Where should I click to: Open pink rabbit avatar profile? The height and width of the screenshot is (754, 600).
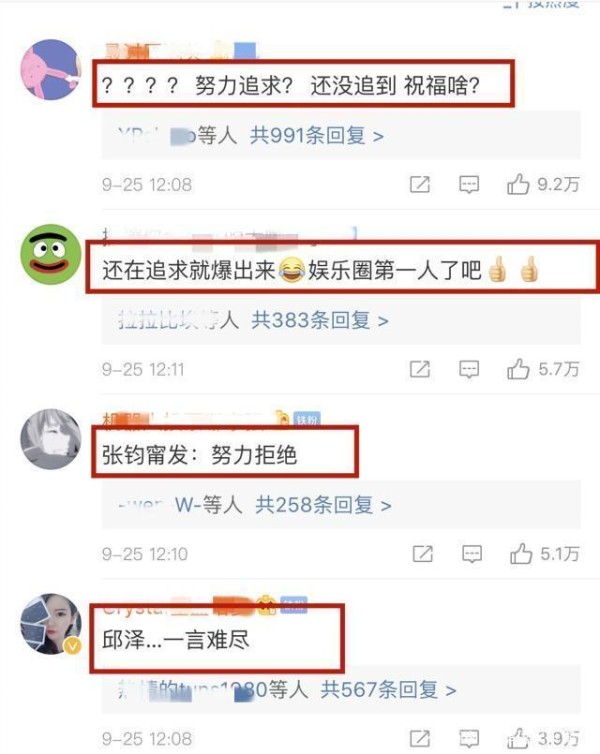(x=50, y=70)
